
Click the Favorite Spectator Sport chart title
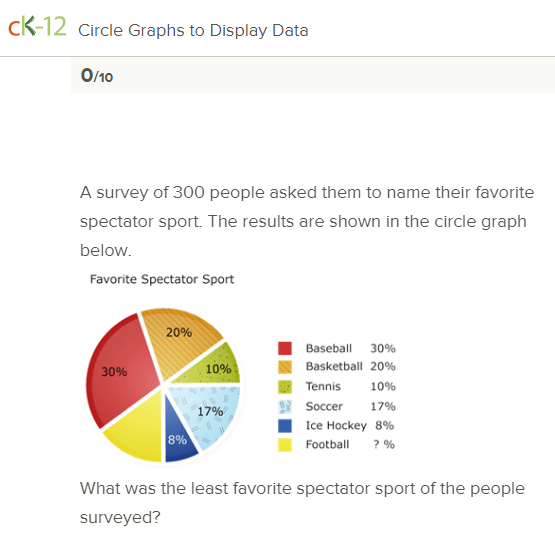[x=162, y=279]
